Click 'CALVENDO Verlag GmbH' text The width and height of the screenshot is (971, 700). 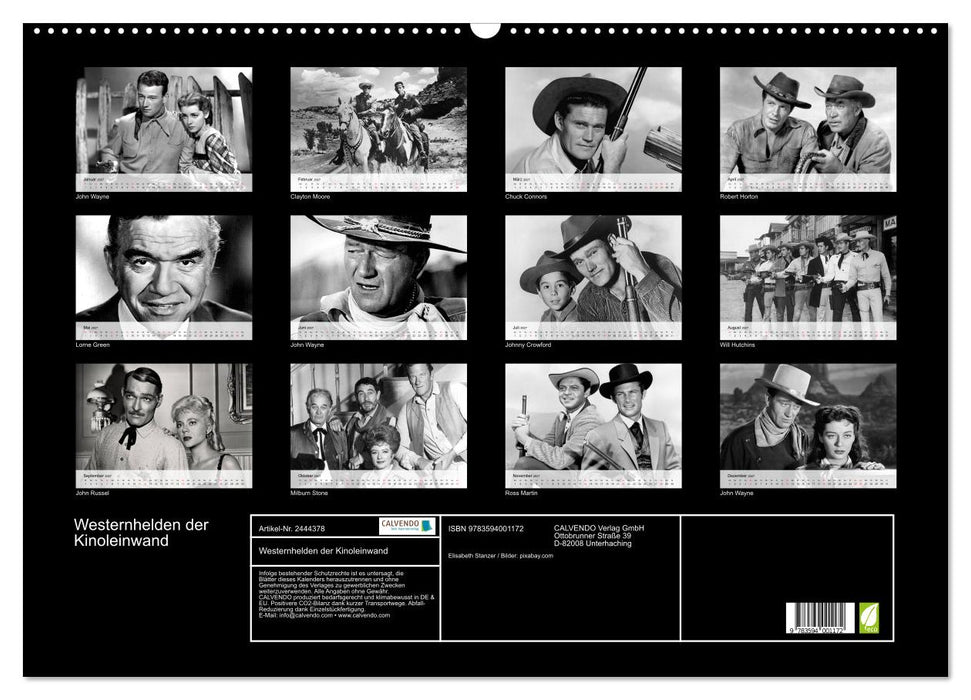(599, 528)
